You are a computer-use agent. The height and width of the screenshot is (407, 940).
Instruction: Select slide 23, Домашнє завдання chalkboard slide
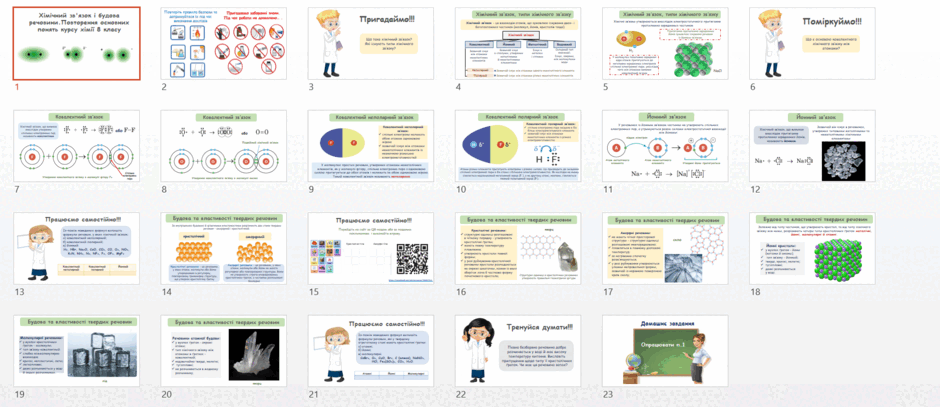pos(665,351)
